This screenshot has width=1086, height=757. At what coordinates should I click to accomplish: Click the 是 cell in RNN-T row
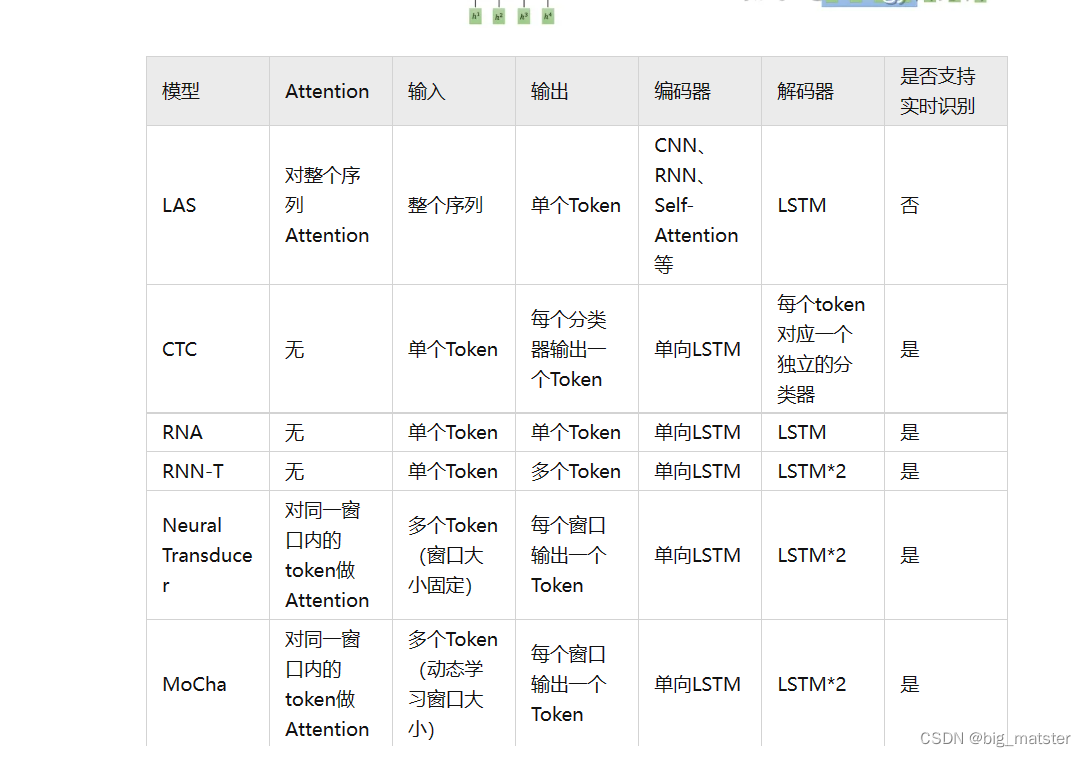click(x=946, y=472)
